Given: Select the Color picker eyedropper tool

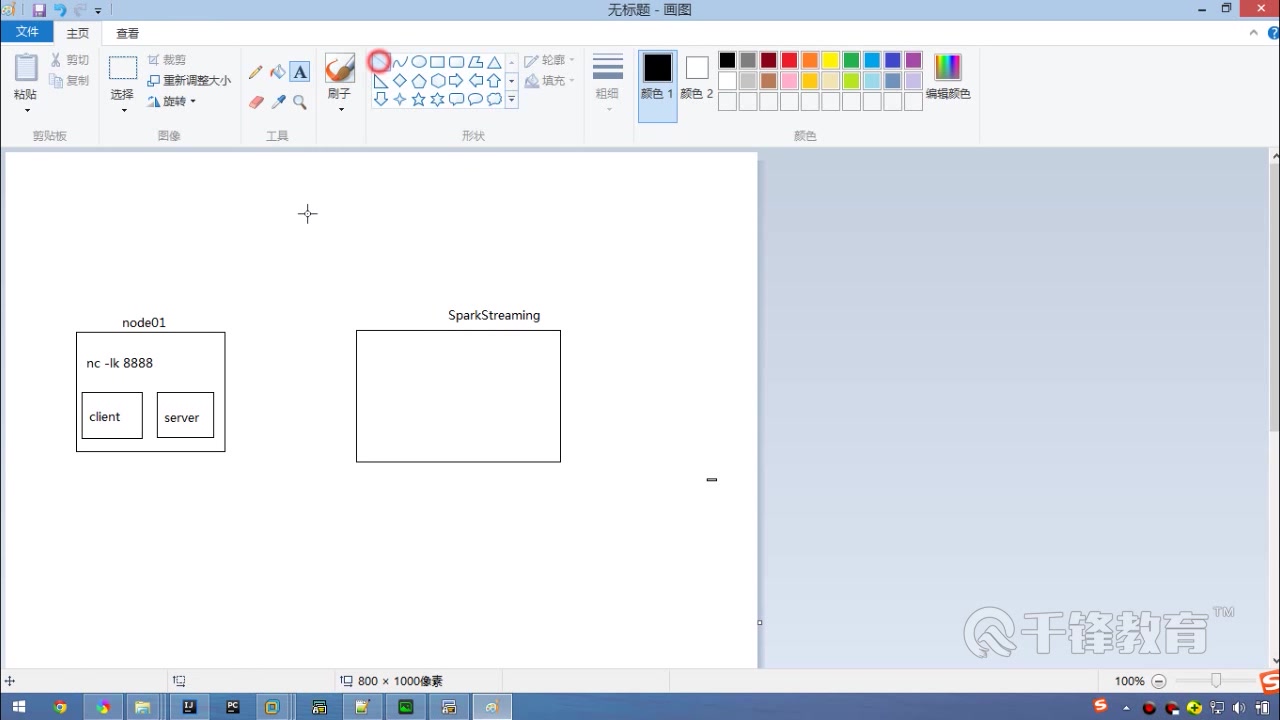Looking at the screenshot, I should tap(278, 102).
